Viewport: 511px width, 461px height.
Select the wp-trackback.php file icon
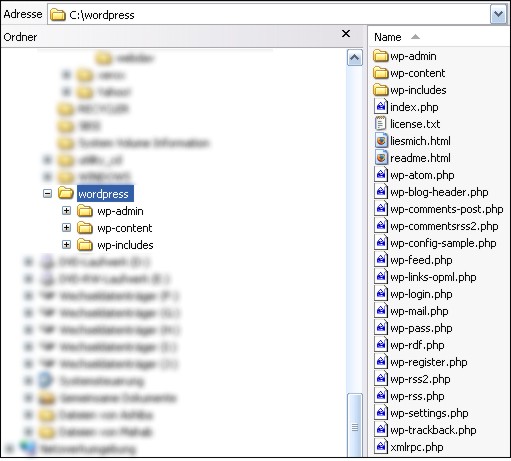pos(381,430)
